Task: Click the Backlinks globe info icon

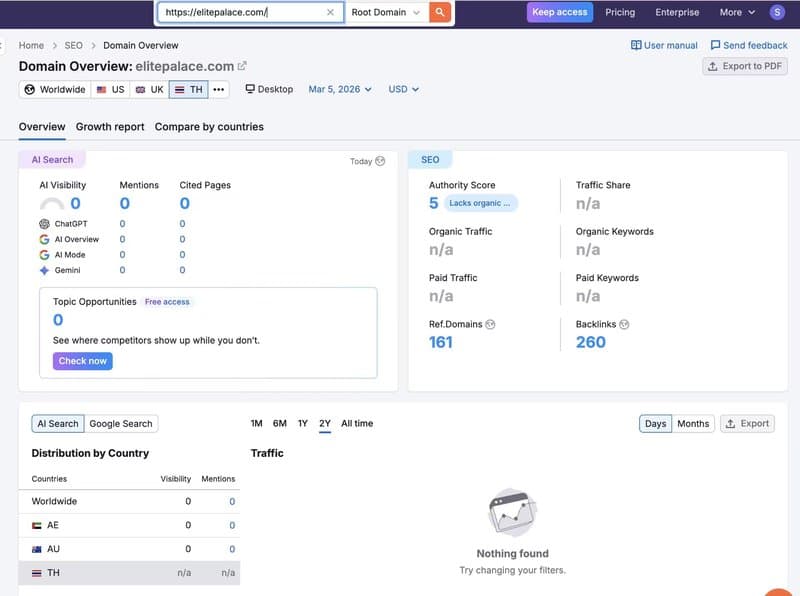Action: click(x=624, y=325)
